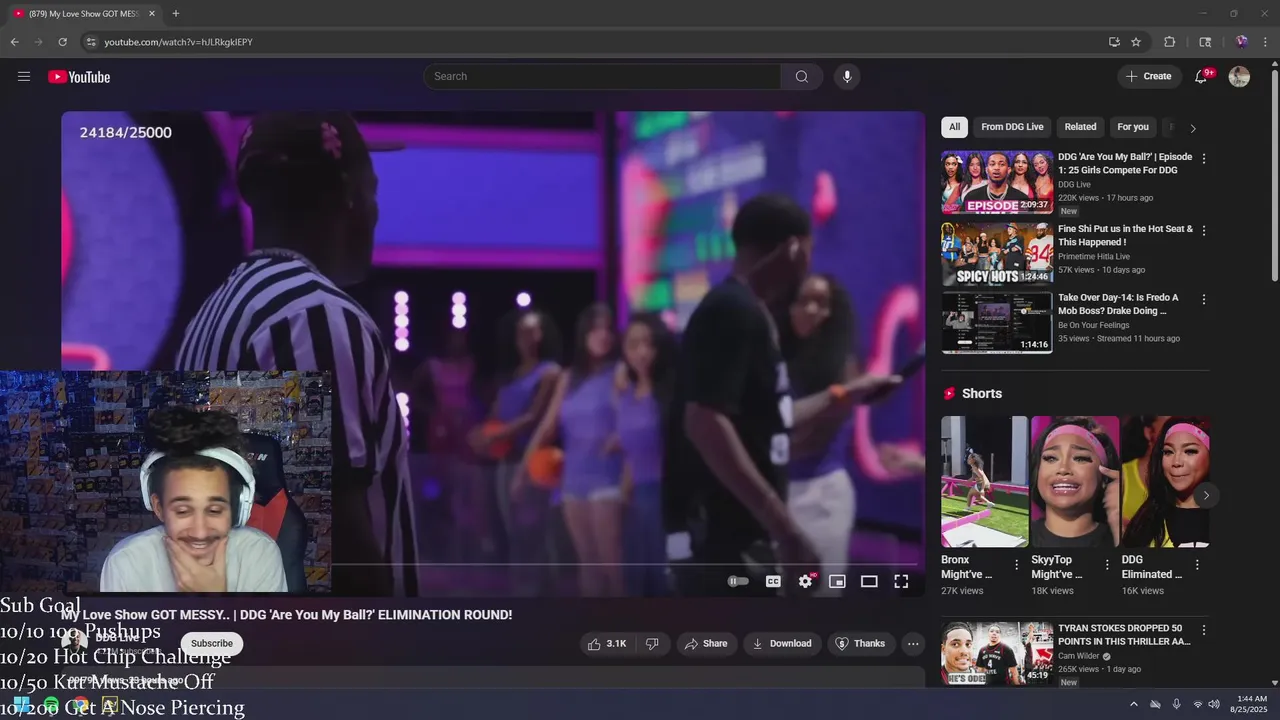This screenshot has height=720, width=1280.
Task: Open Take Over Day-14 video title
Action: 1118,304
